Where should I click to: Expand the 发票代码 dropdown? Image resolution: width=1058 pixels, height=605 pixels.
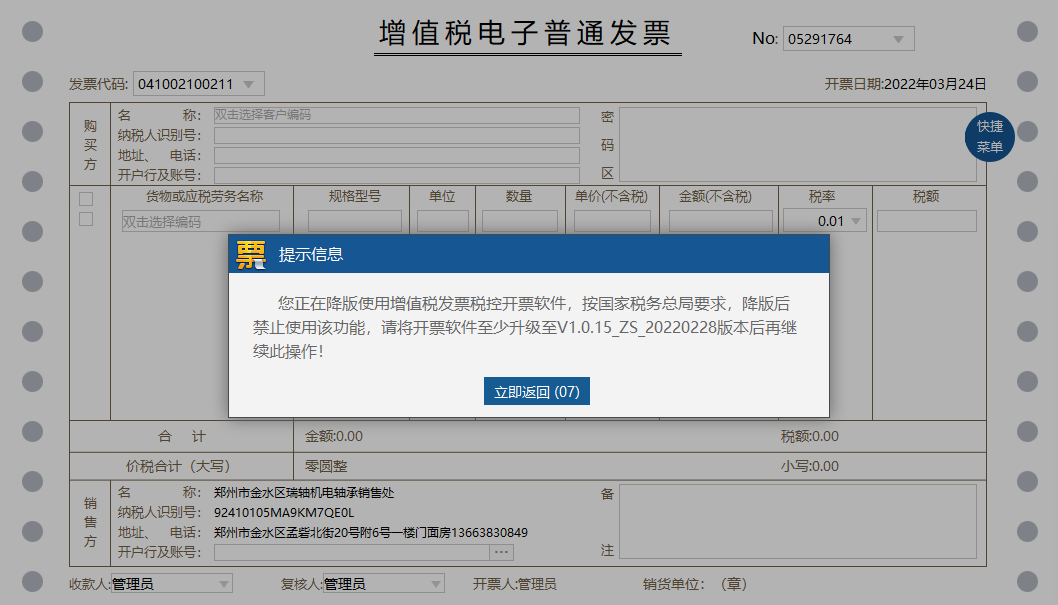pos(248,84)
